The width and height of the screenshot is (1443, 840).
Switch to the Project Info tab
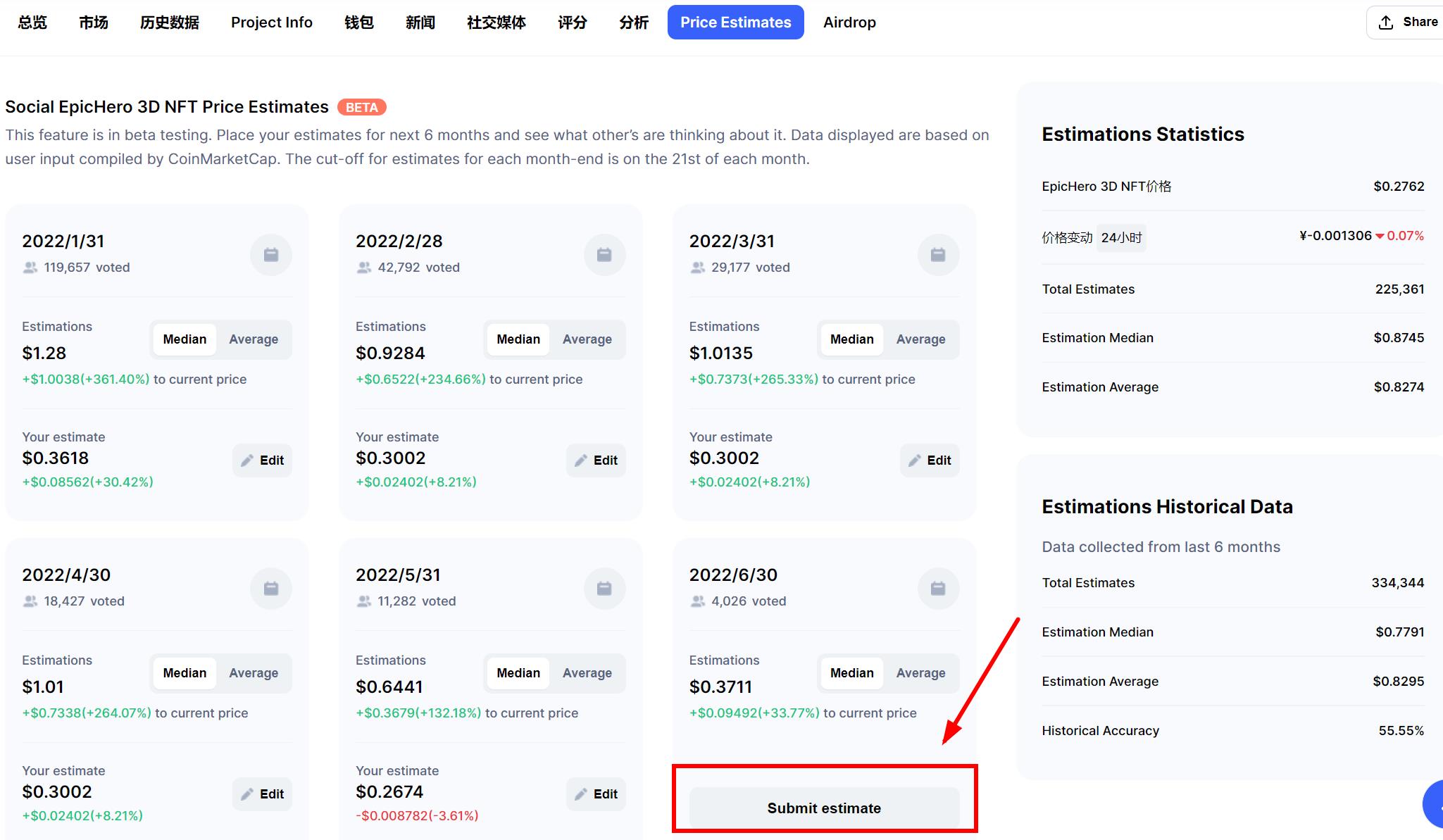[272, 23]
